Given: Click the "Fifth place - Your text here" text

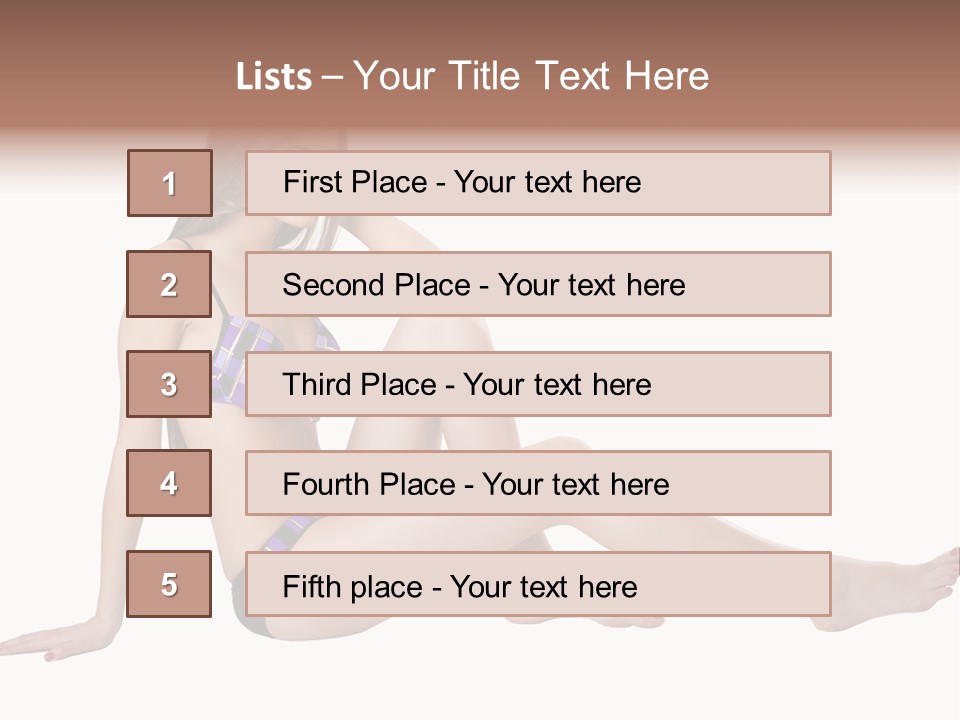Looking at the screenshot, I should tap(460, 586).
